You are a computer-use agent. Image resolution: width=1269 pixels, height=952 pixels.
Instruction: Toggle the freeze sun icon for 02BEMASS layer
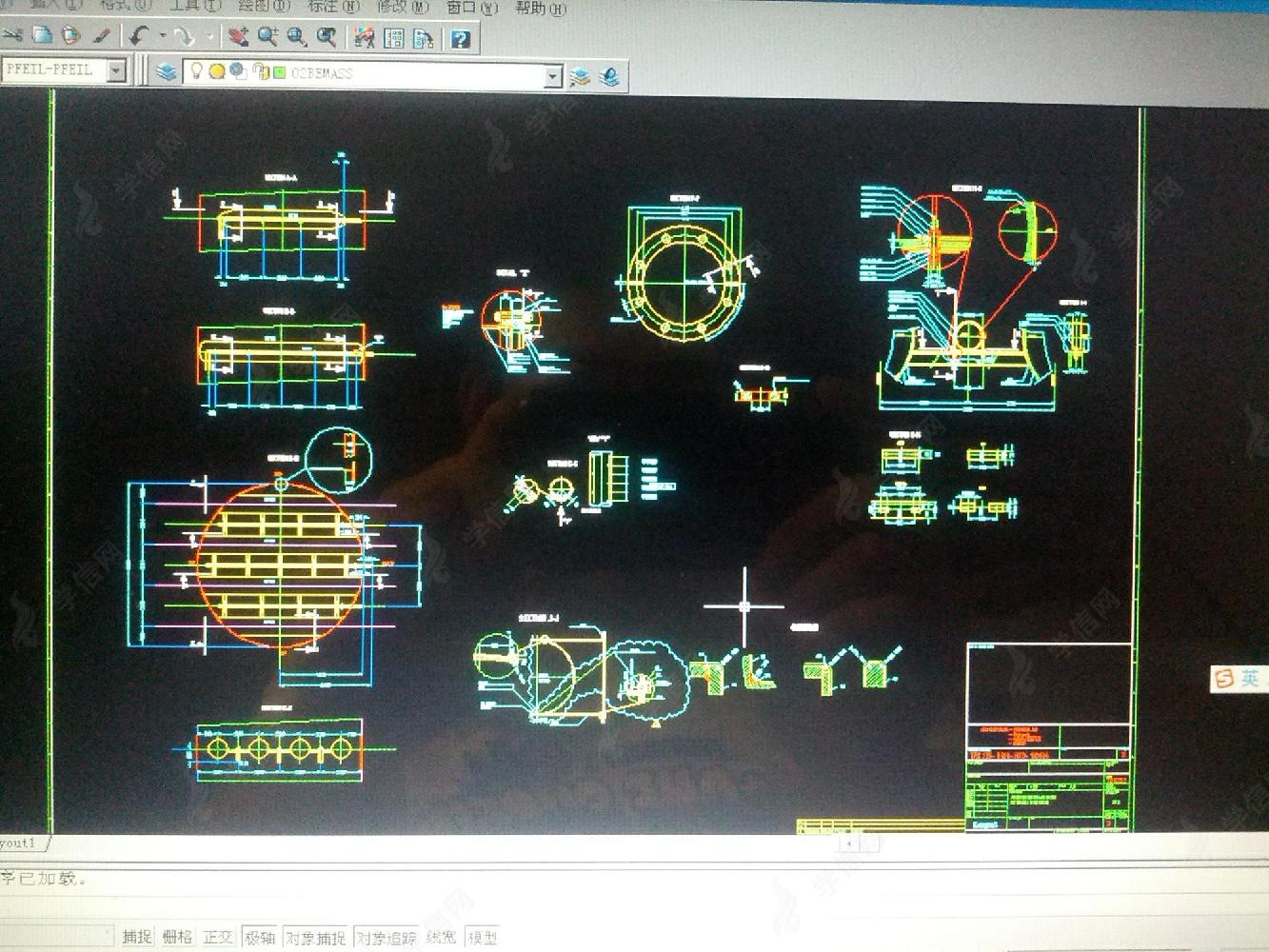point(217,71)
